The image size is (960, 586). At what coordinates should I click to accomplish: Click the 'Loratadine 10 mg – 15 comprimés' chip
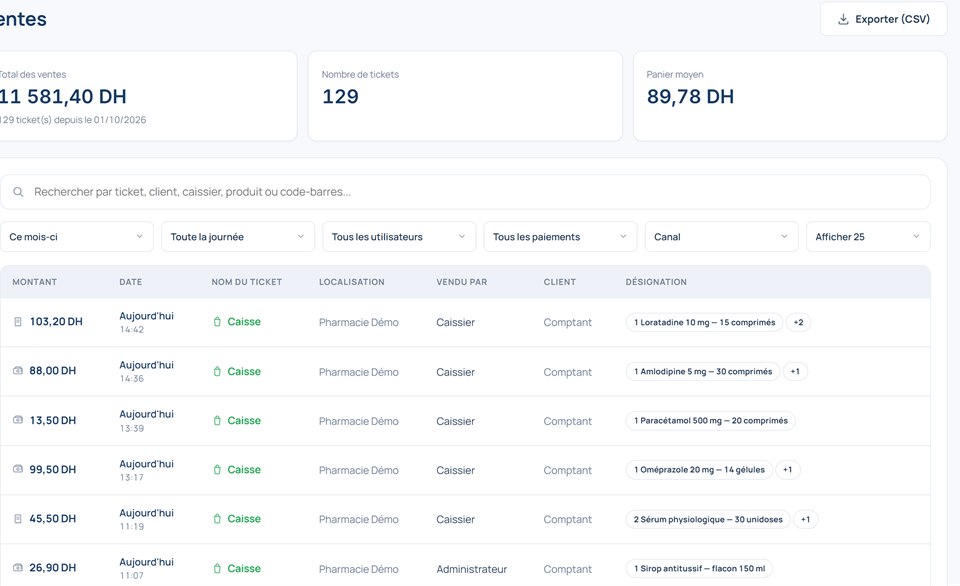pos(705,322)
